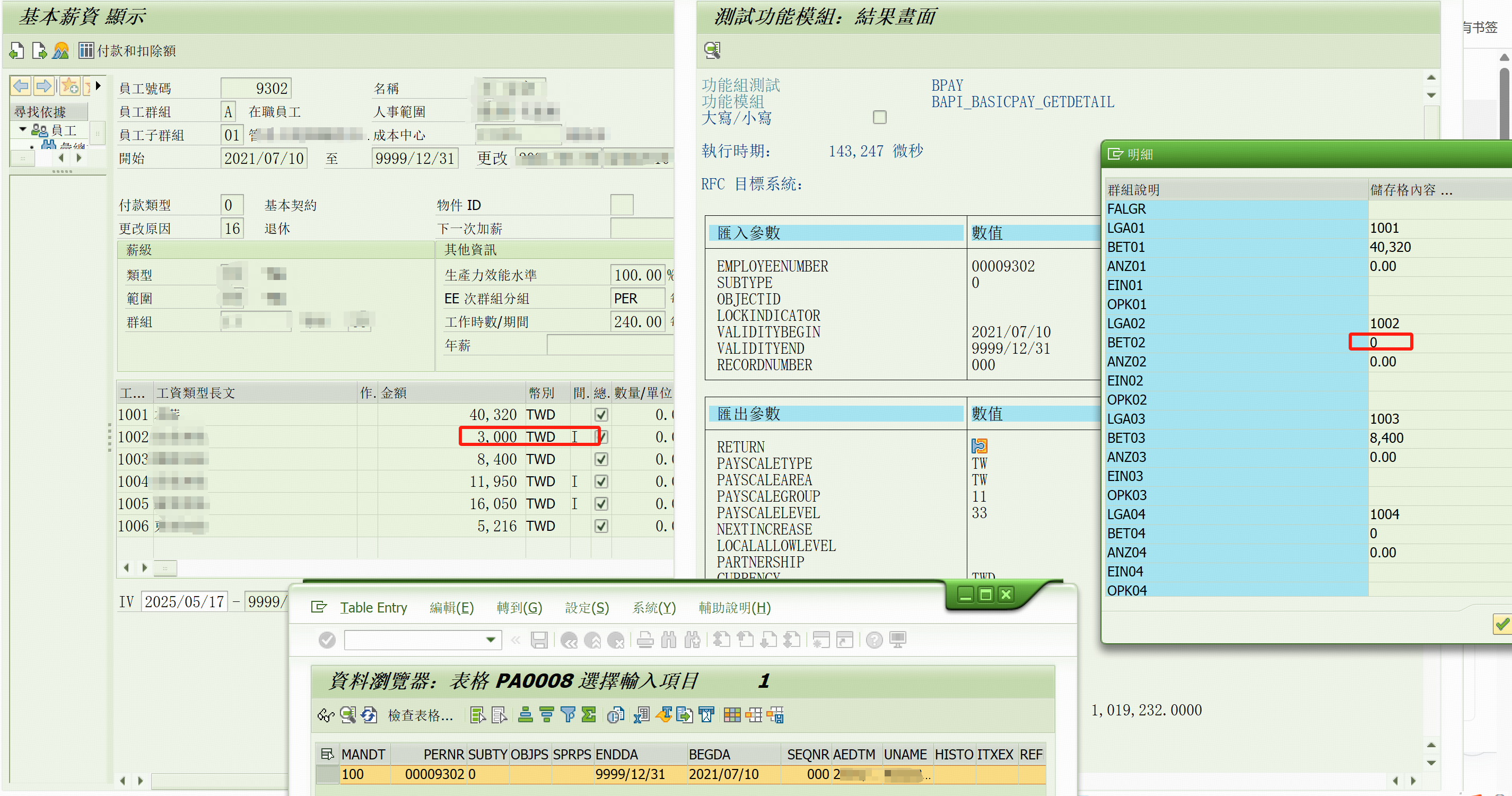The height and width of the screenshot is (796, 1512).
Task: Click the display details glasses icon
Action: [x=326, y=715]
